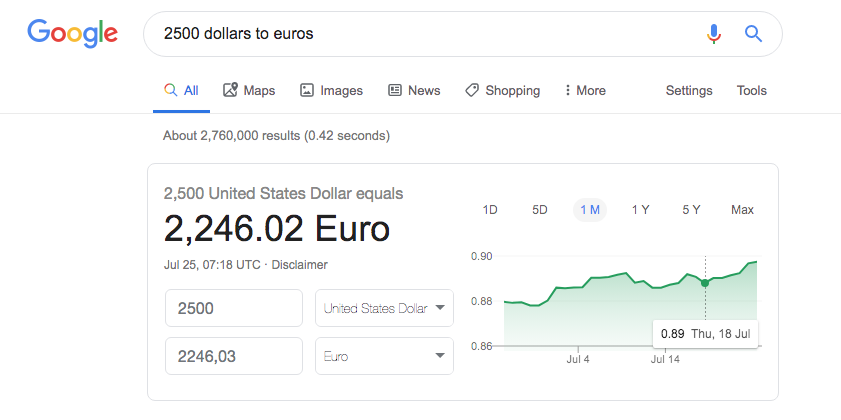Click the blue search magnifier icon
The width and height of the screenshot is (841, 420).
click(754, 34)
